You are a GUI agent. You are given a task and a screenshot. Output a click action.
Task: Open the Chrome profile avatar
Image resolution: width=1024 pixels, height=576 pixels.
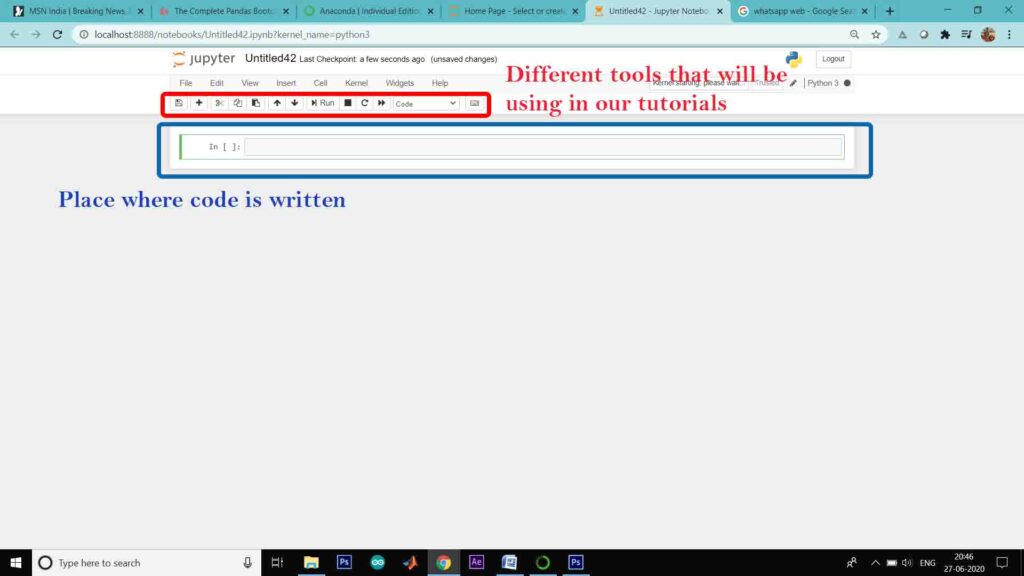(988, 35)
